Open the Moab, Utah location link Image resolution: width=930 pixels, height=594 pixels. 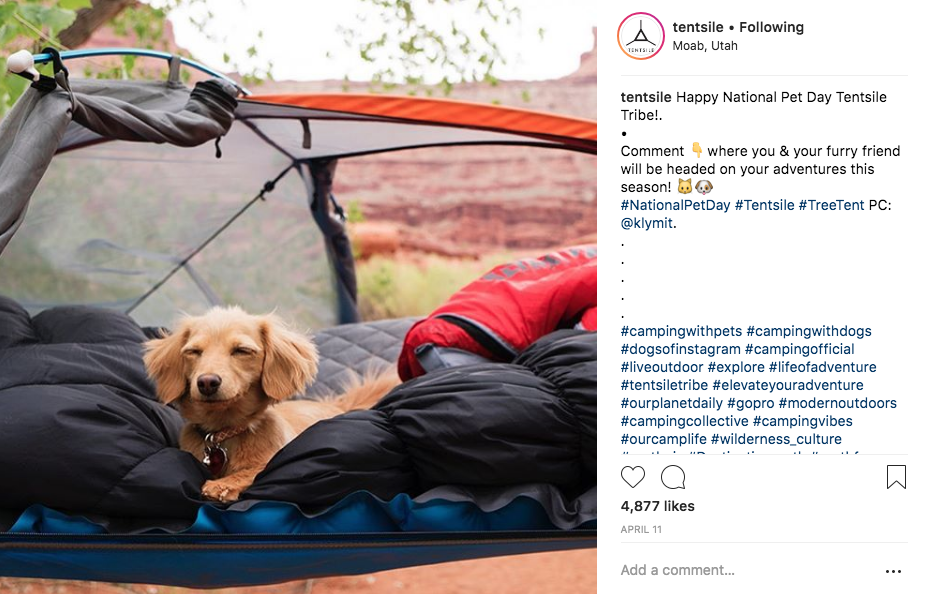pos(705,46)
